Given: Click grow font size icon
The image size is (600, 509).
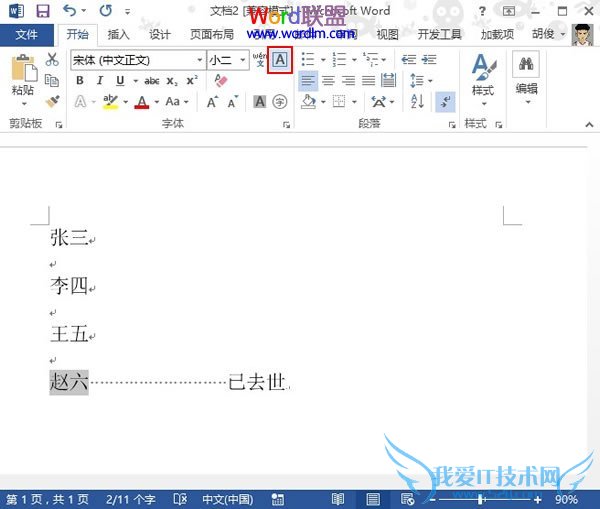Looking at the screenshot, I should click(212, 102).
